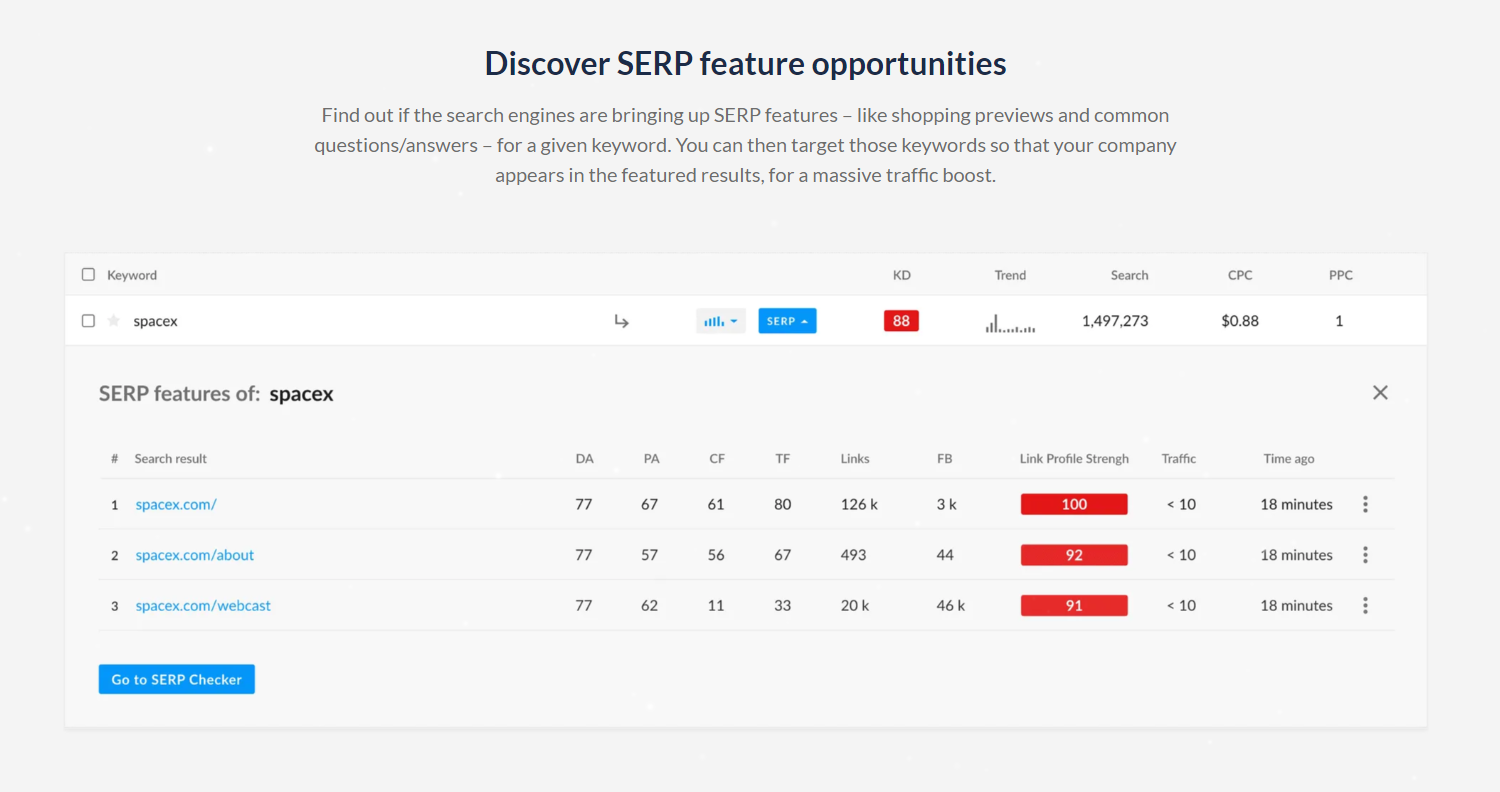Image resolution: width=1500 pixels, height=792 pixels.
Task: Click the Discover SERP feature opportunities heading
Action: tap(746, 63)
